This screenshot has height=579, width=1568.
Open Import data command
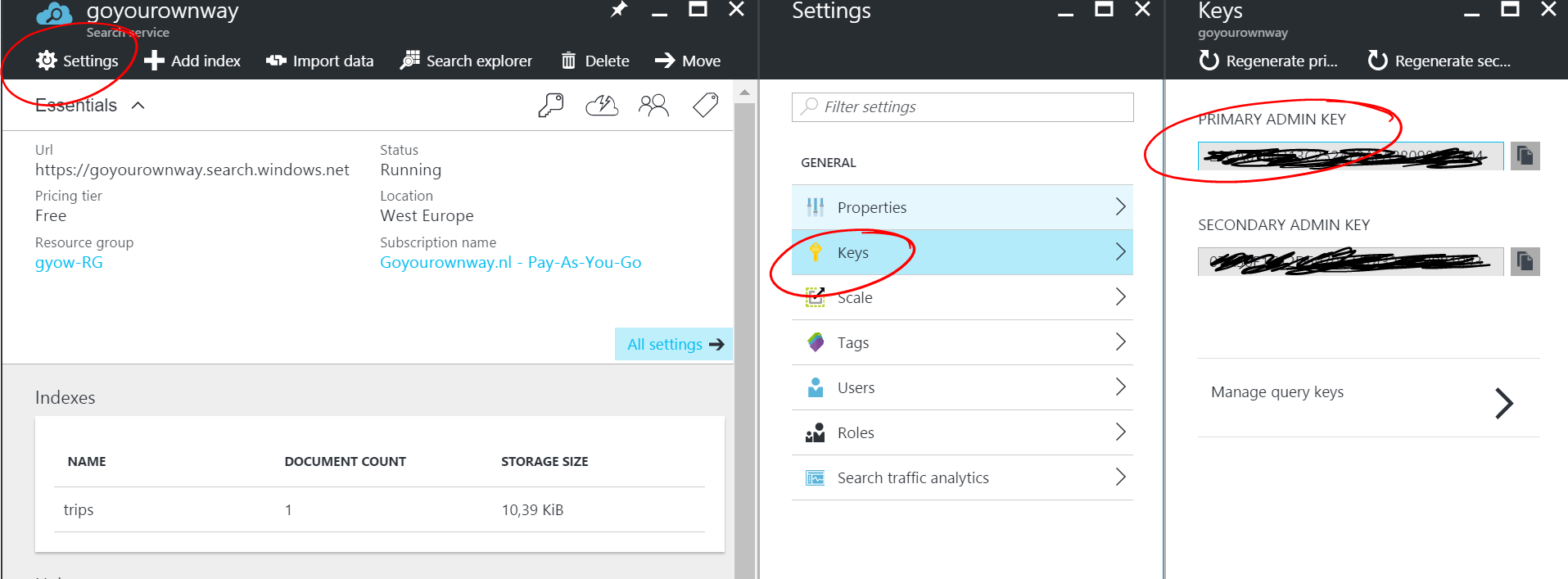(319, 61)
